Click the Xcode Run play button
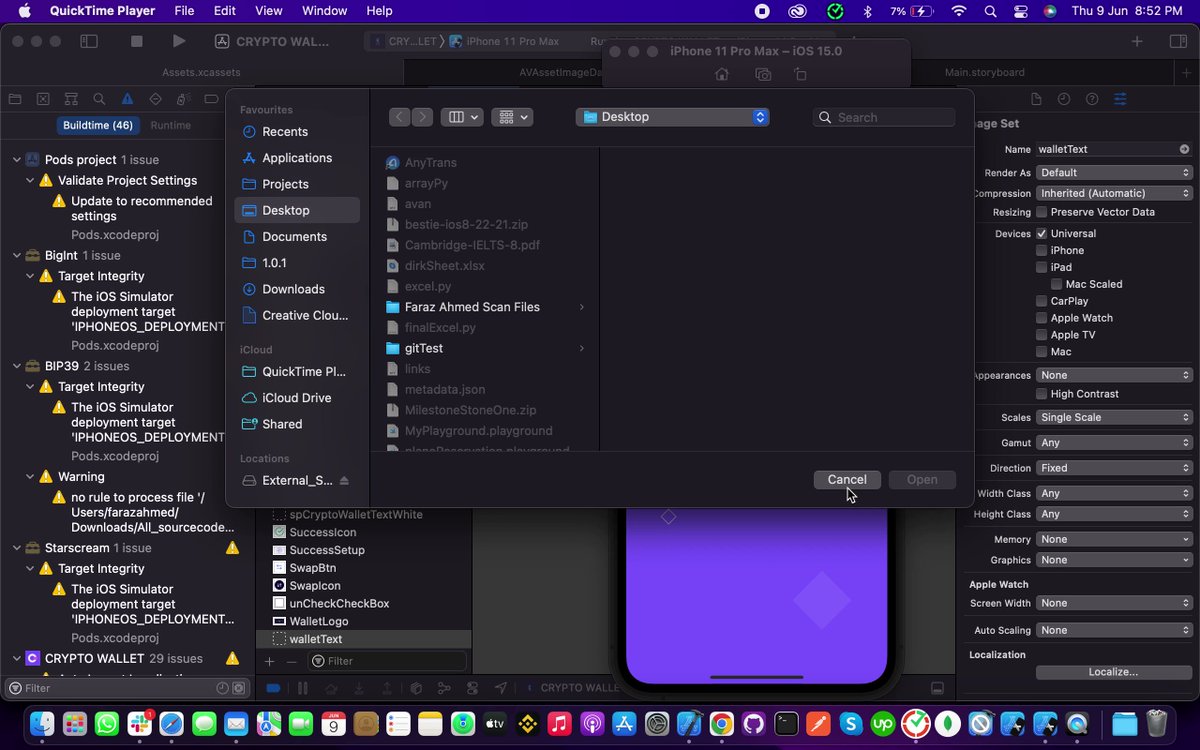Screen dimensions: 1200x750 178,41
